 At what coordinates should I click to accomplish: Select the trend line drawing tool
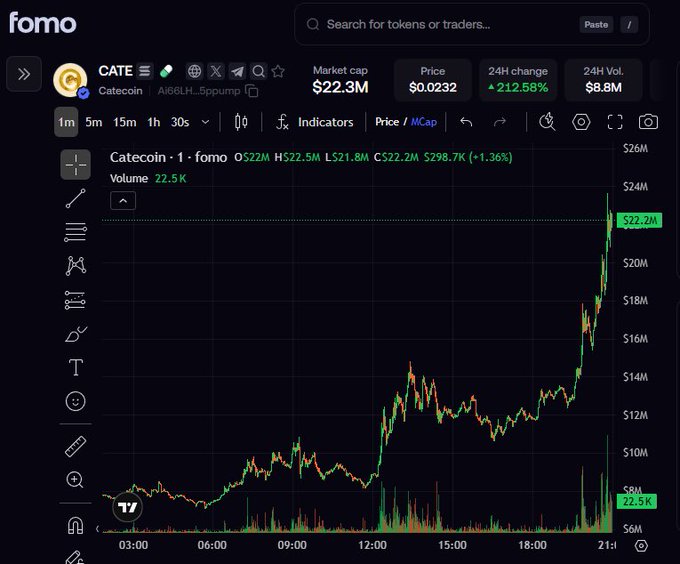pyautogui.click(x=75, y=199)
